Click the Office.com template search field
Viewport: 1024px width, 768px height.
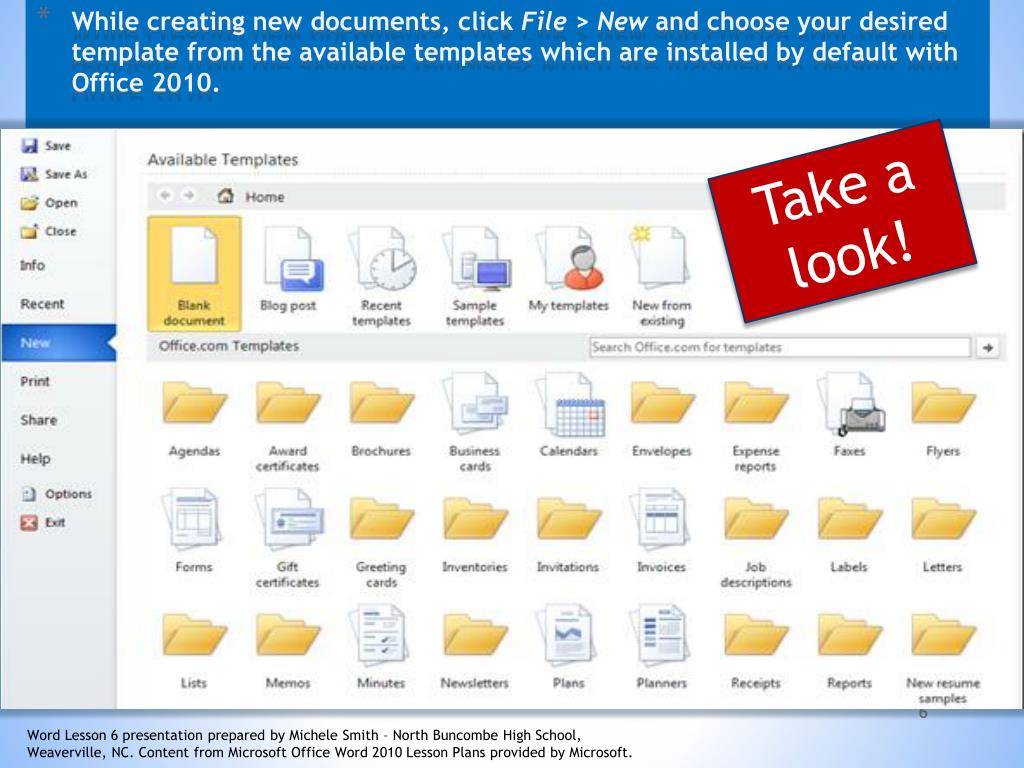click(780, 347)
